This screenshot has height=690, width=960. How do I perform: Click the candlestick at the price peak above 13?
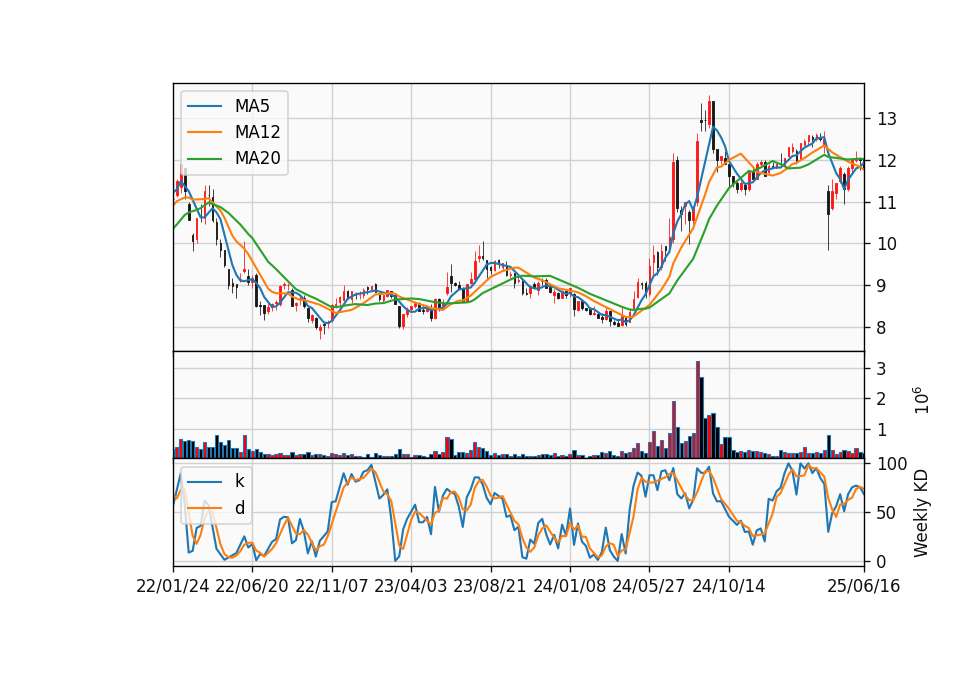(x=710, y=114)
